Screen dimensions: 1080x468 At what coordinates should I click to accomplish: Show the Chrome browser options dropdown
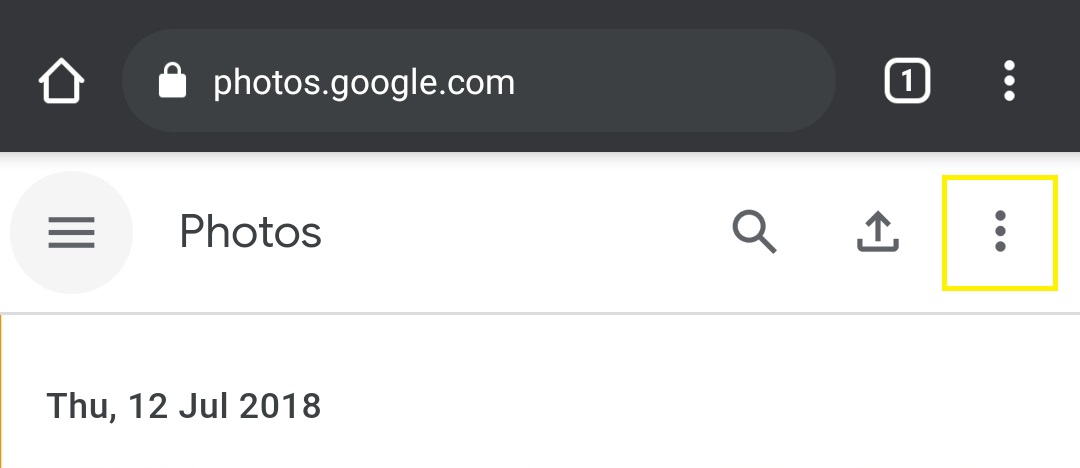(1009, 81)
